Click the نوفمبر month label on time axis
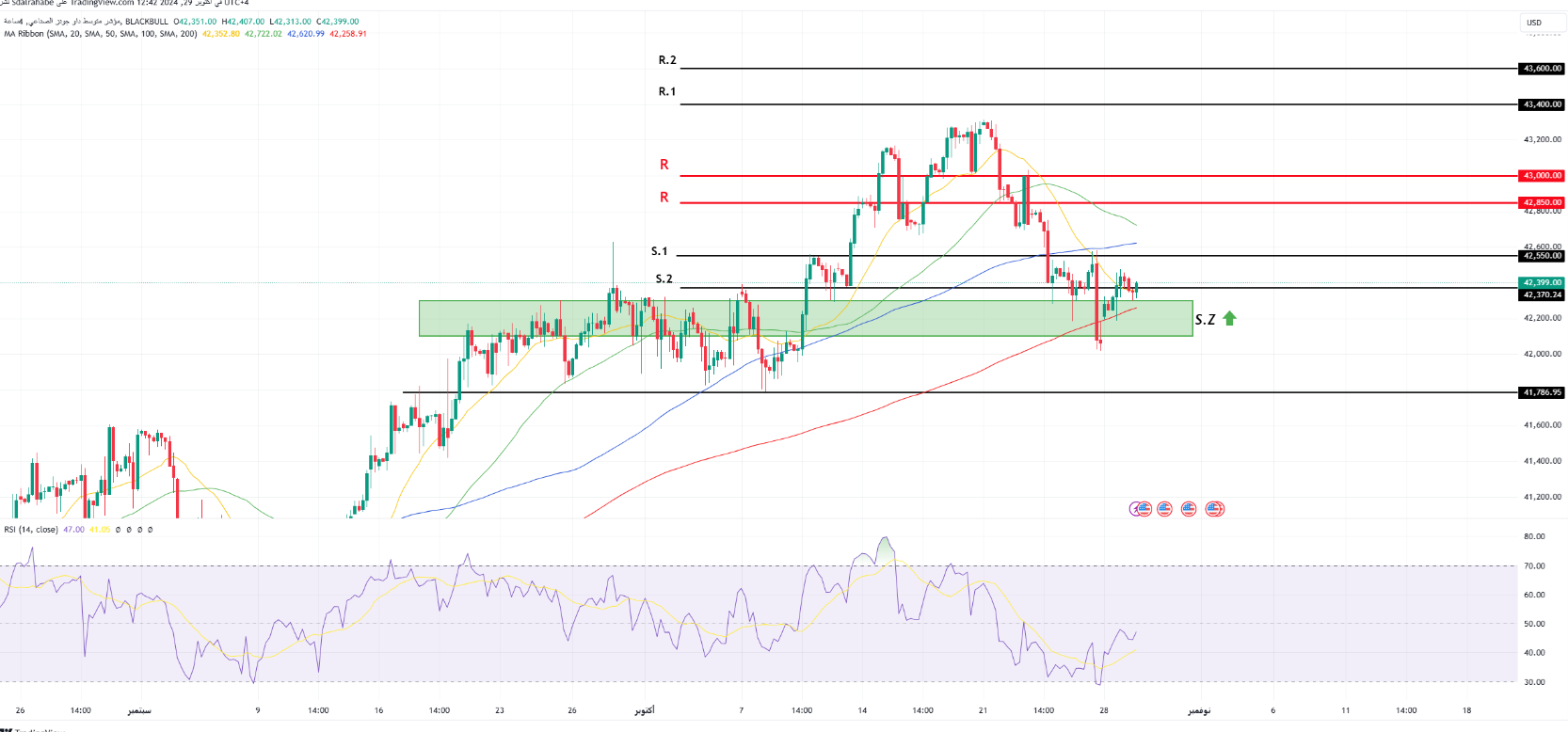This screenshot has width=1568, height=732. point(1198,710)
